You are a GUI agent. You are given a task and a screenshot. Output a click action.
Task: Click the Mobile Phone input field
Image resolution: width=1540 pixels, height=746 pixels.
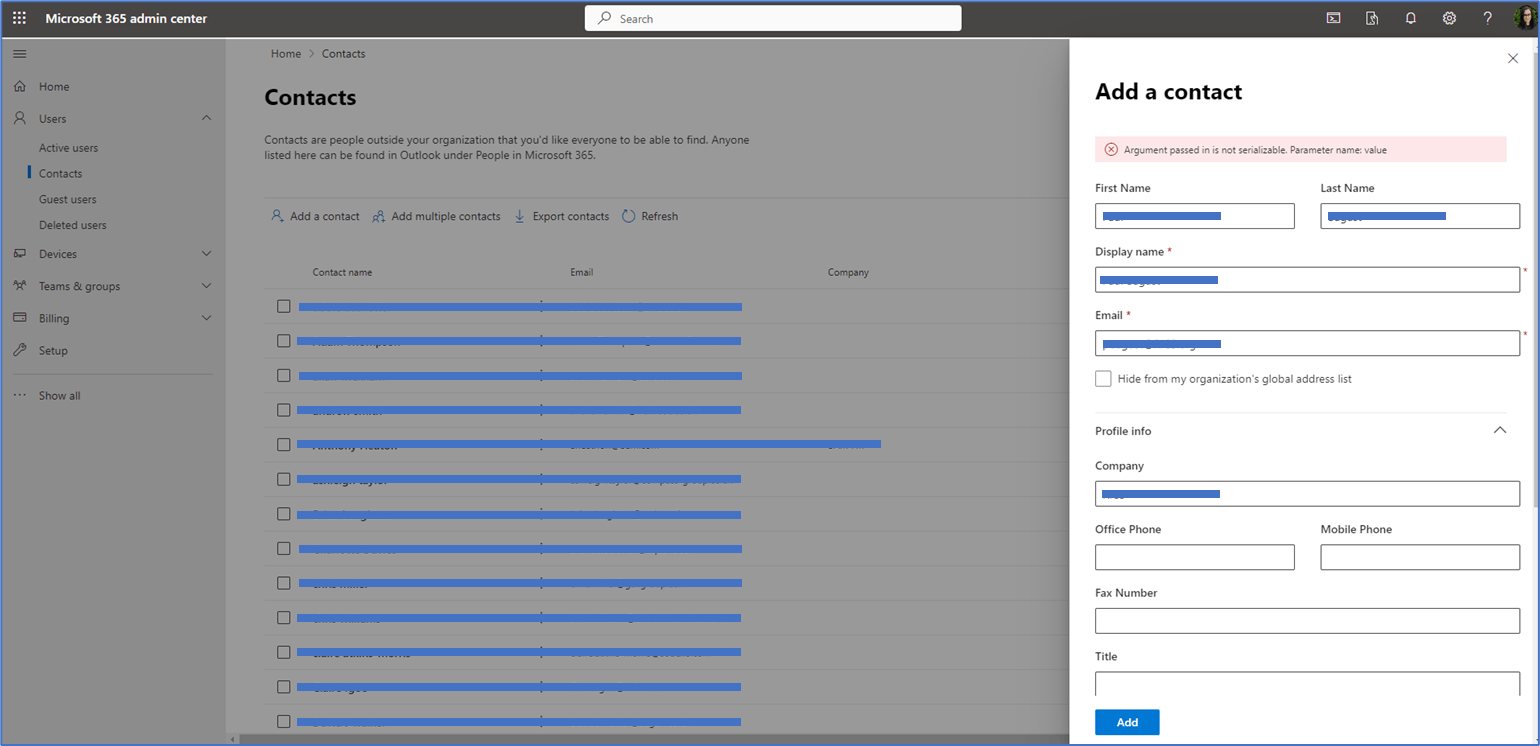click(1420, 557)
